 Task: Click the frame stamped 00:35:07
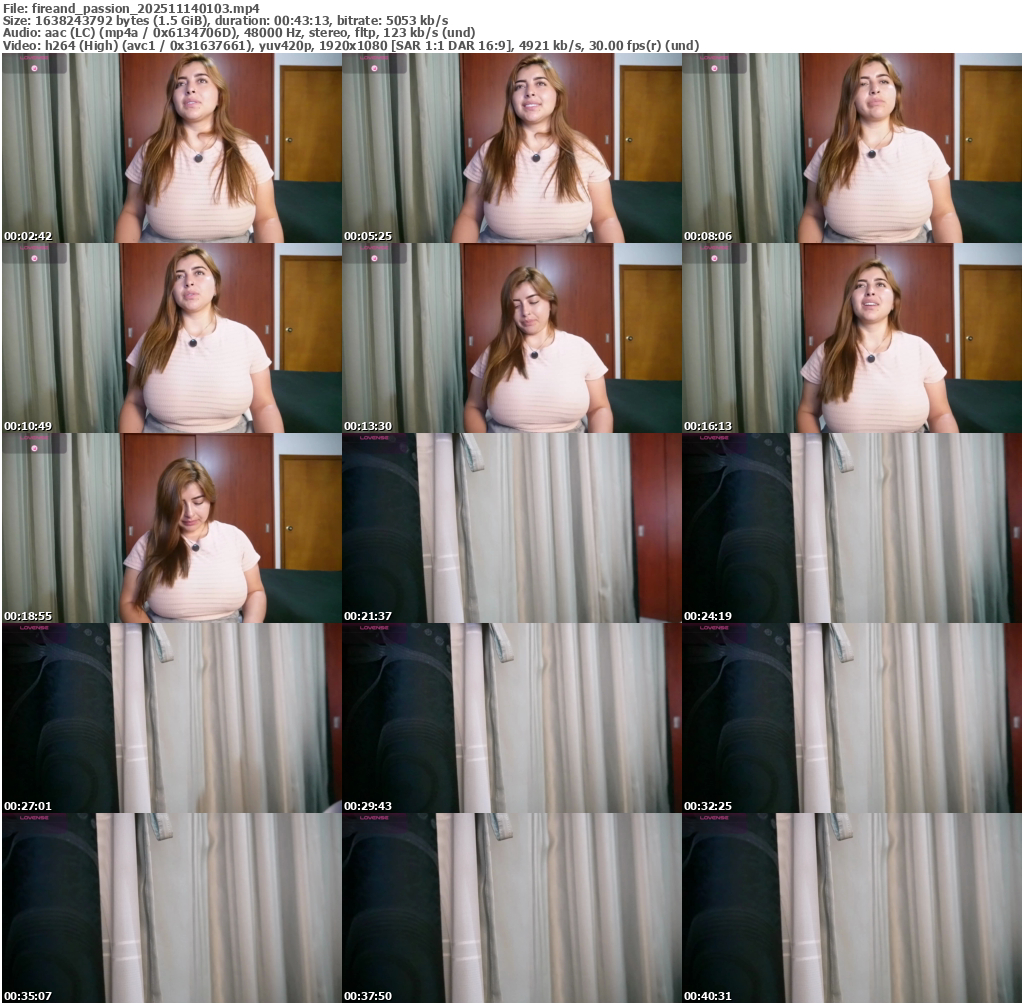click(x=171, y=908)
